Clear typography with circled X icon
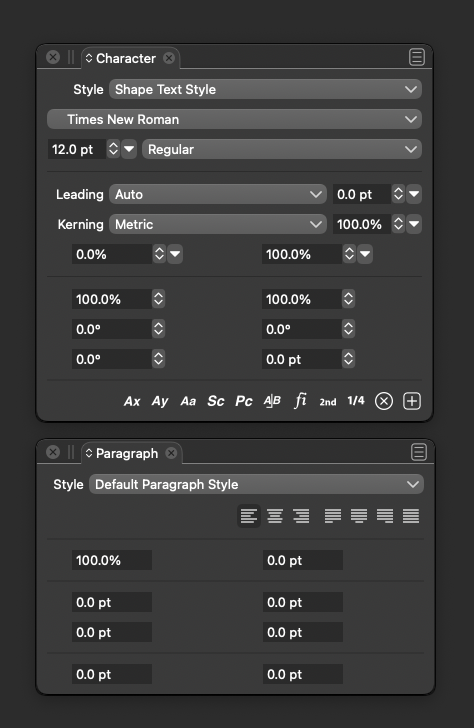474x728 pixels. click(384, 401)
